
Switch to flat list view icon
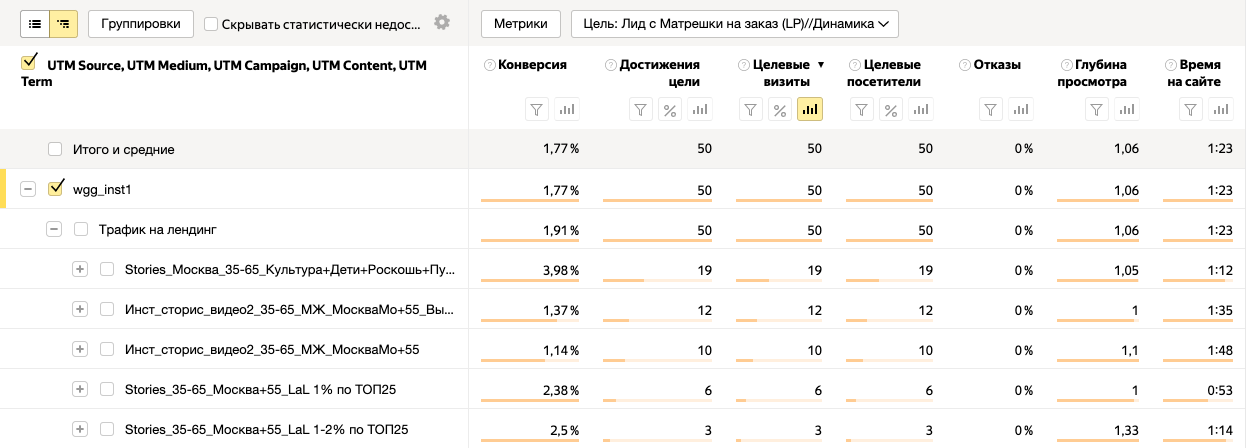tap(35, 23)
